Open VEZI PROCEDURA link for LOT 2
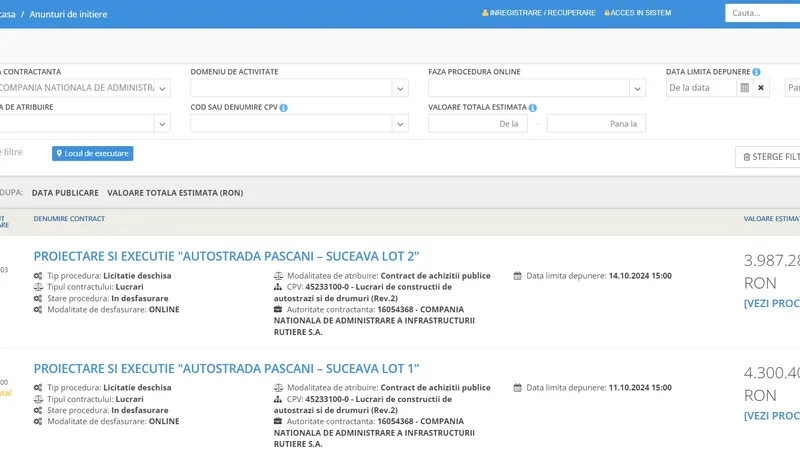800x450 pixels. coord(772,303)
